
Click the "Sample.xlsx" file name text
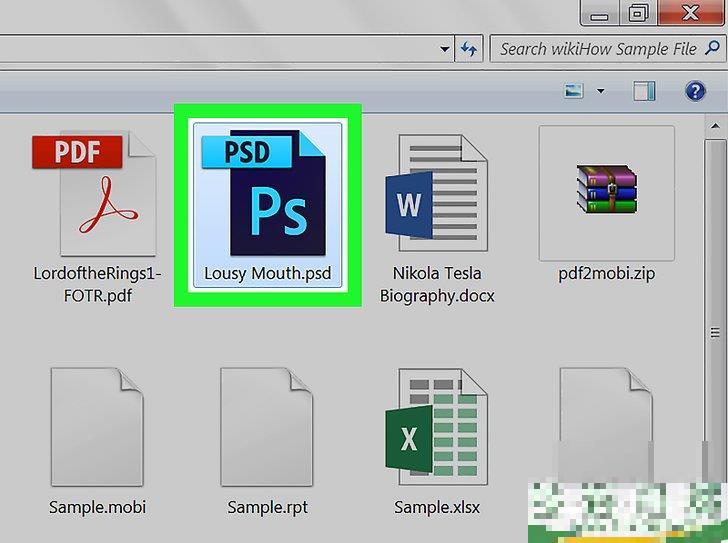(x=437, y=507)
